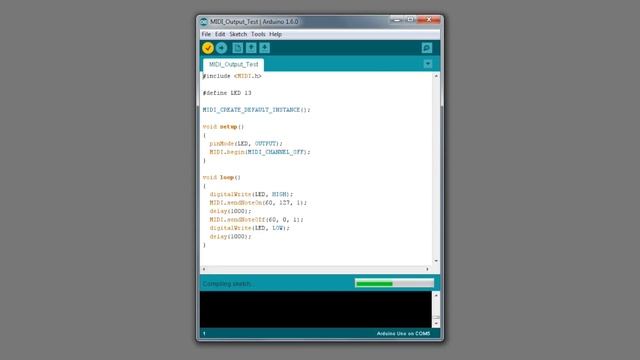The height and width of the screenshot is (360, 640).
Task: Open the Sketch menu
Action: click(238, 34)
